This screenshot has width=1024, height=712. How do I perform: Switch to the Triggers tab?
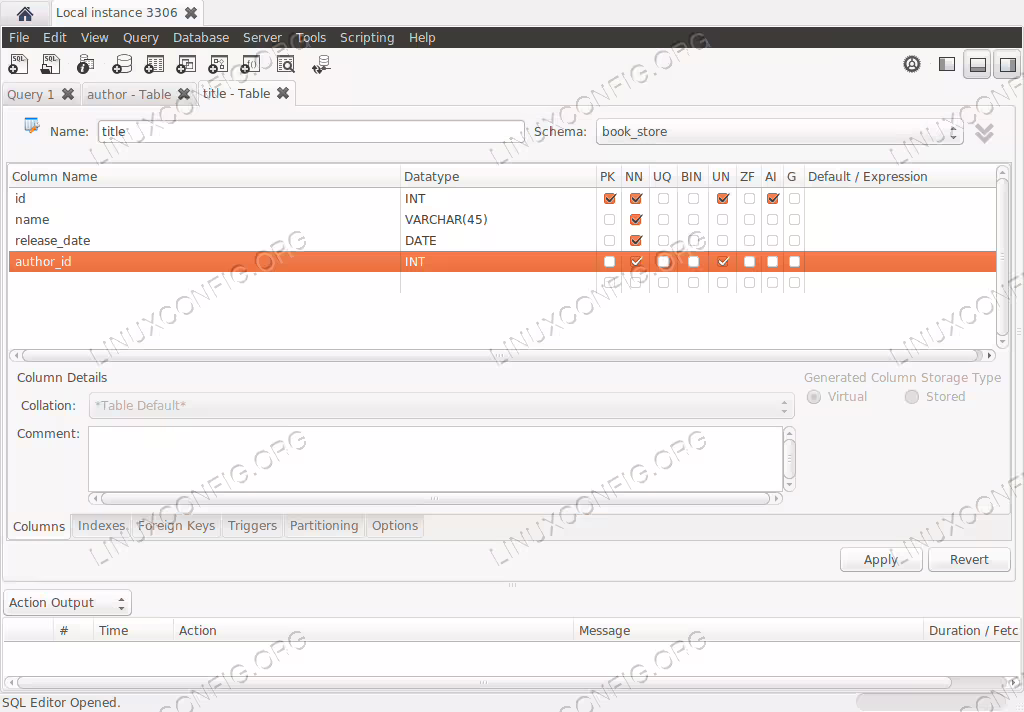(252, 526)
